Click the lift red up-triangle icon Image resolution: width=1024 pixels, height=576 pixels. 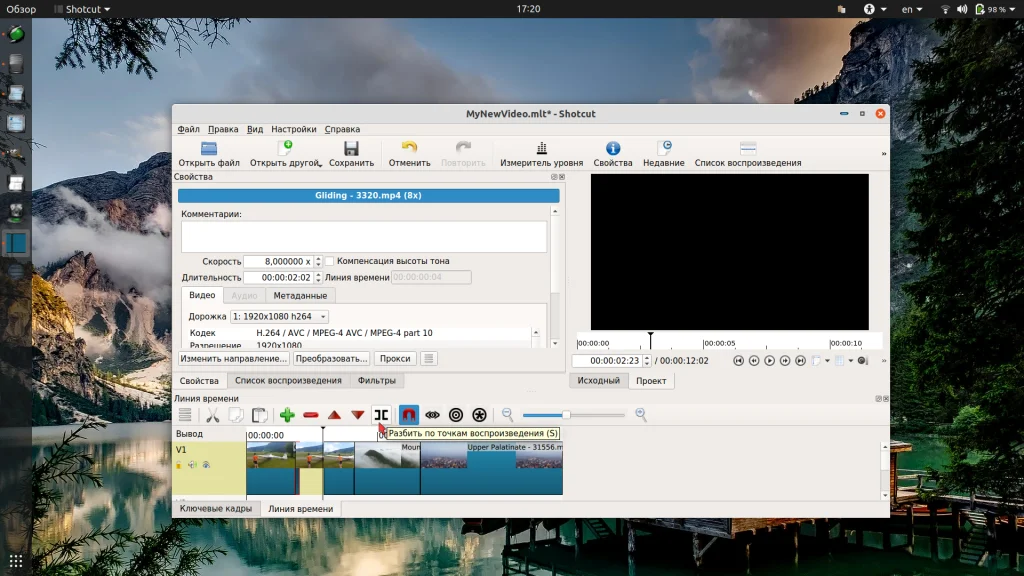[x=334, y=415]
